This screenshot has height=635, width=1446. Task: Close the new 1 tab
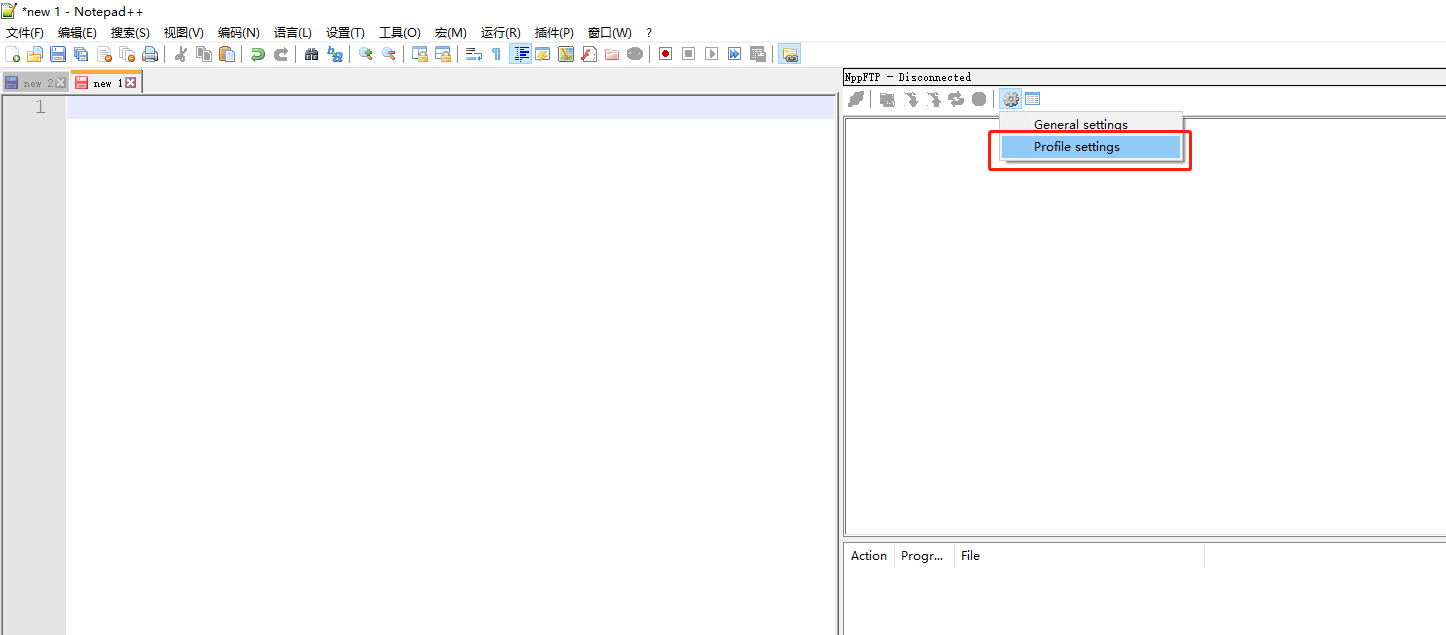coord(130,83)
